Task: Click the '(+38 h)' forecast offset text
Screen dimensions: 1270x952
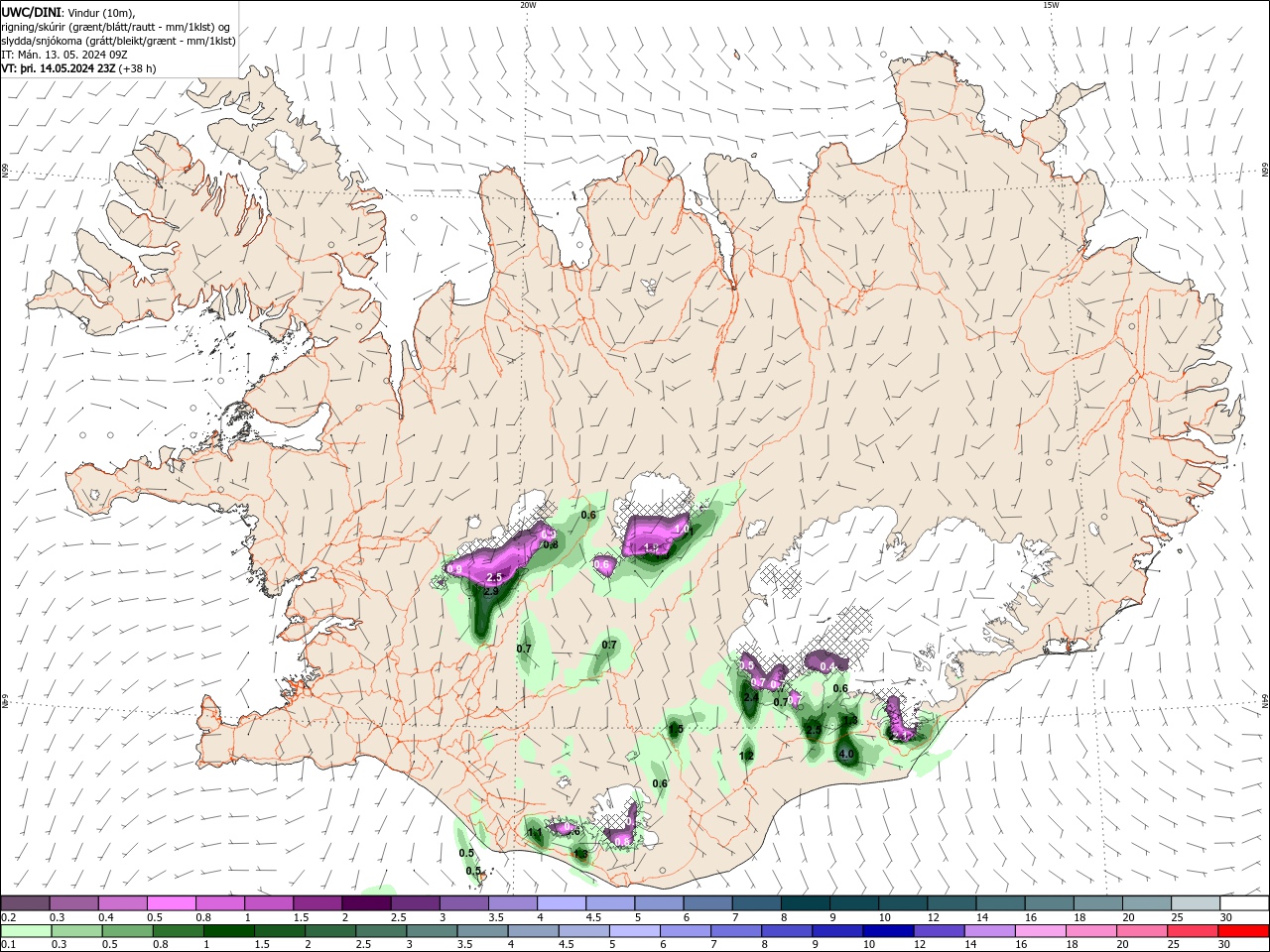Action: click(137, 68)
